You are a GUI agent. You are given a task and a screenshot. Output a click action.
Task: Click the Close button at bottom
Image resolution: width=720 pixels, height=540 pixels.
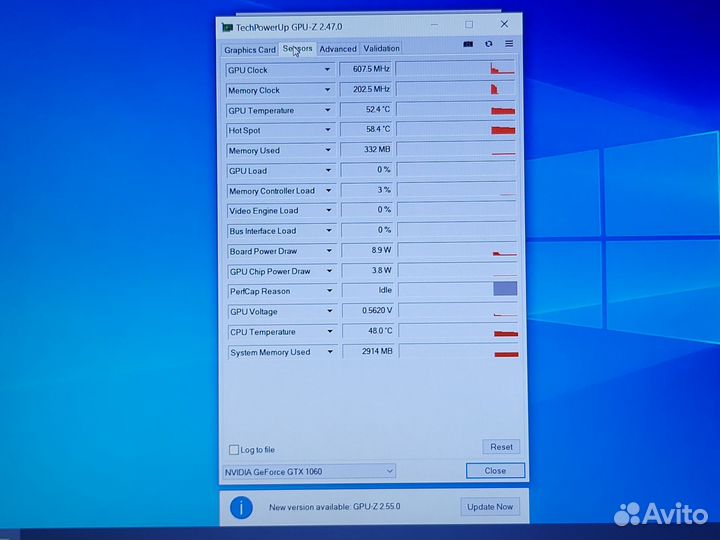[495, 471]
